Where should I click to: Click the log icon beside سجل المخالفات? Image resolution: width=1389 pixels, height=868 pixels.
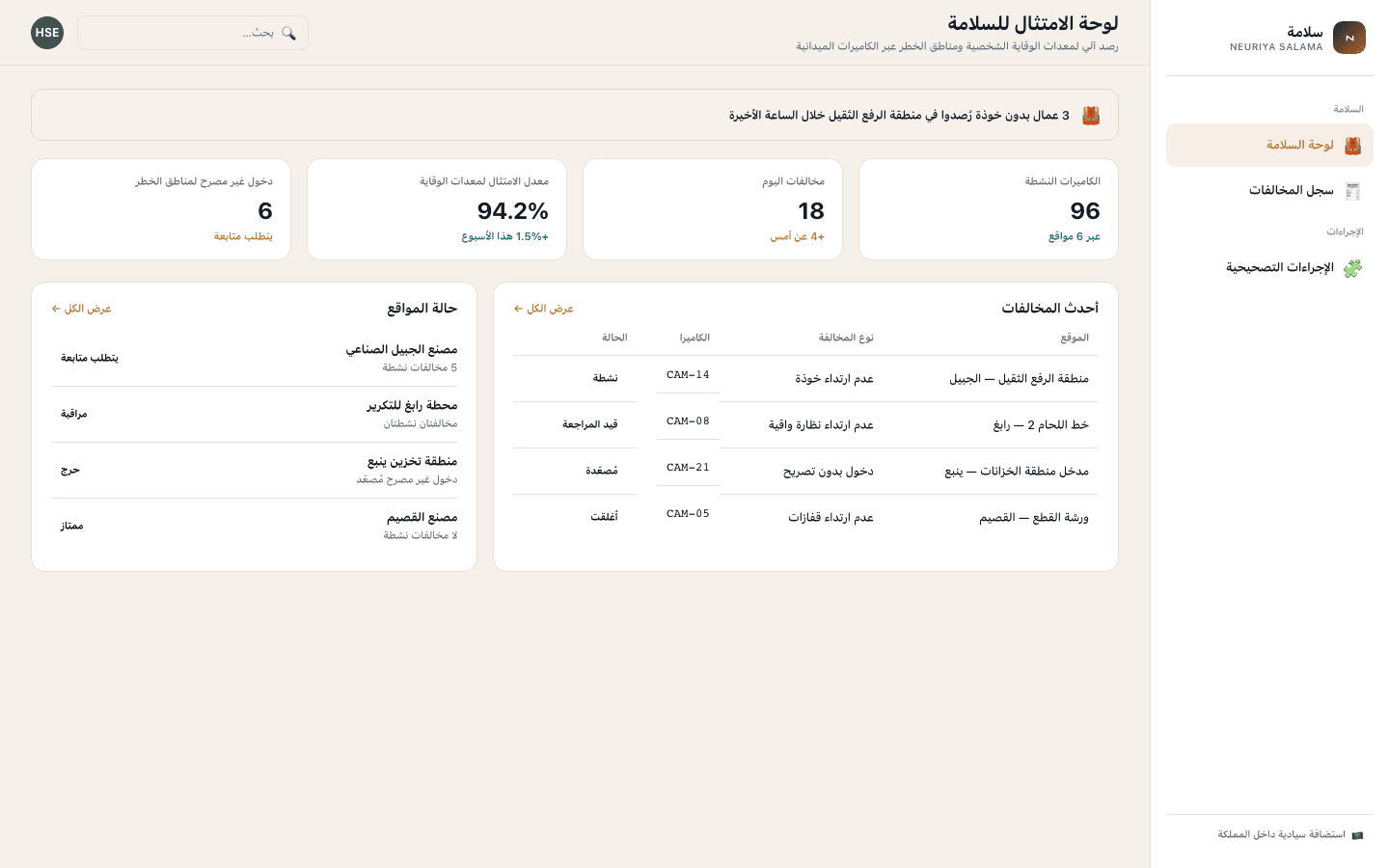(x=1352, y=191)
